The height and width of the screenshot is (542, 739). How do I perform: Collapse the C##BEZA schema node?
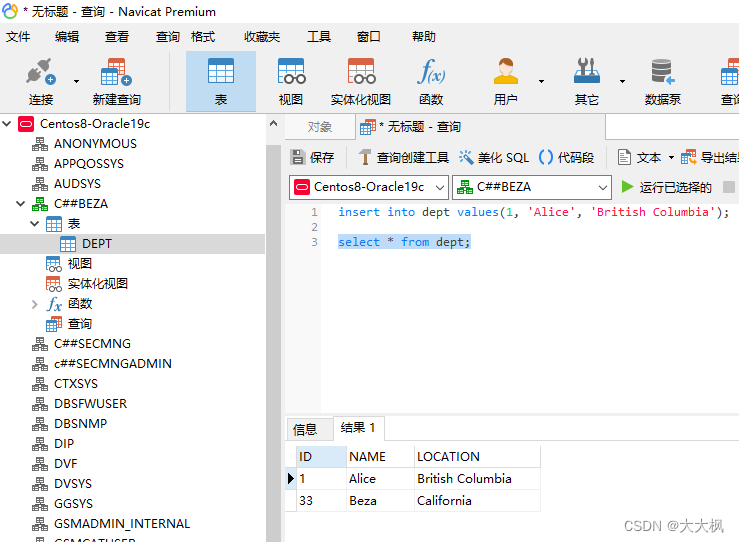(20, 204)
